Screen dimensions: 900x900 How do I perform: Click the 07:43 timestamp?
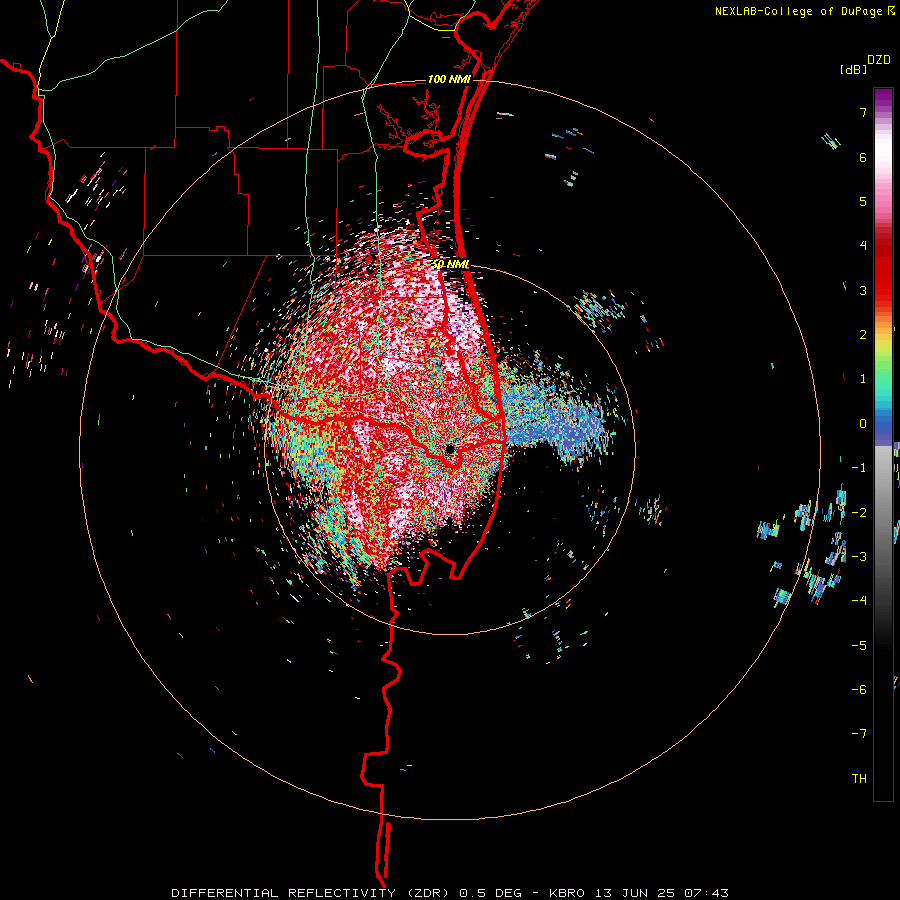(707, 893)
